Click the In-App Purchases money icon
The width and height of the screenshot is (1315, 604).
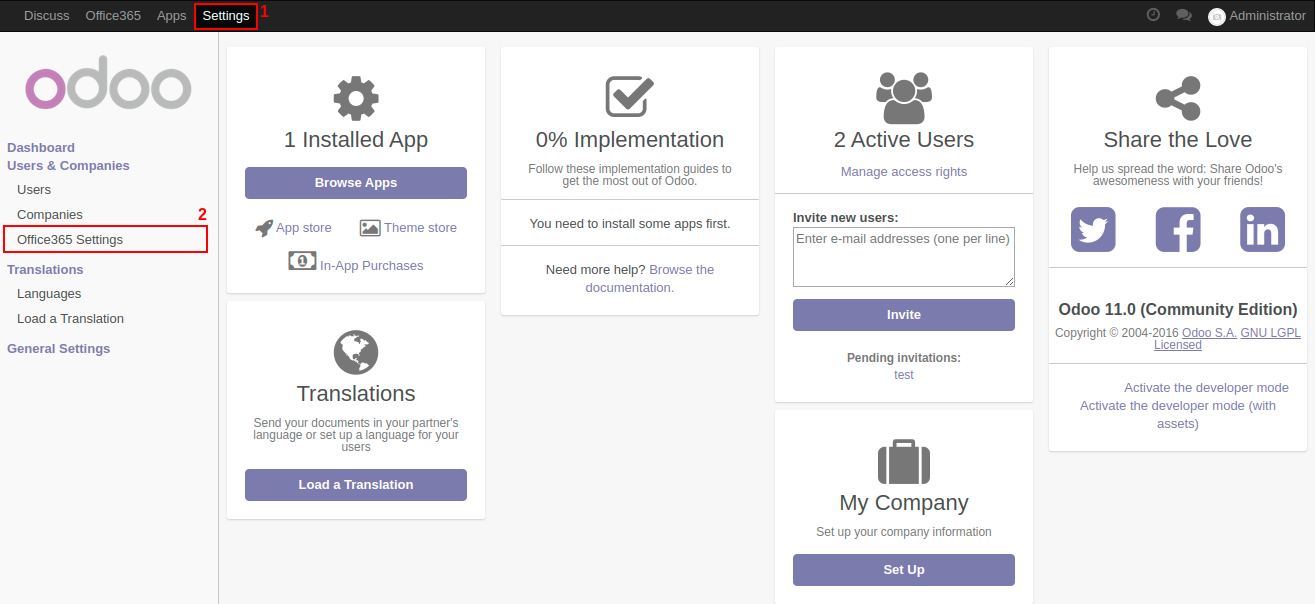(302, 261)
